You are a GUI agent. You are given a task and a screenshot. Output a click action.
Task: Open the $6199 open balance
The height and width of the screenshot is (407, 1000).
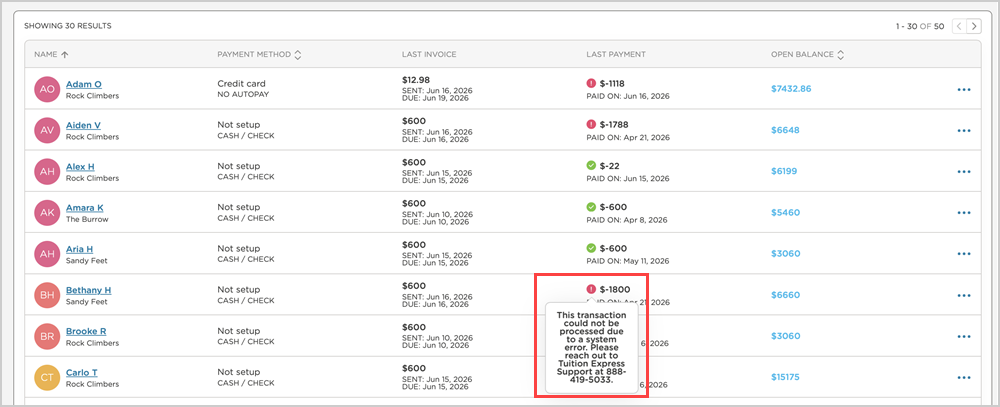[x=784, y=171]
